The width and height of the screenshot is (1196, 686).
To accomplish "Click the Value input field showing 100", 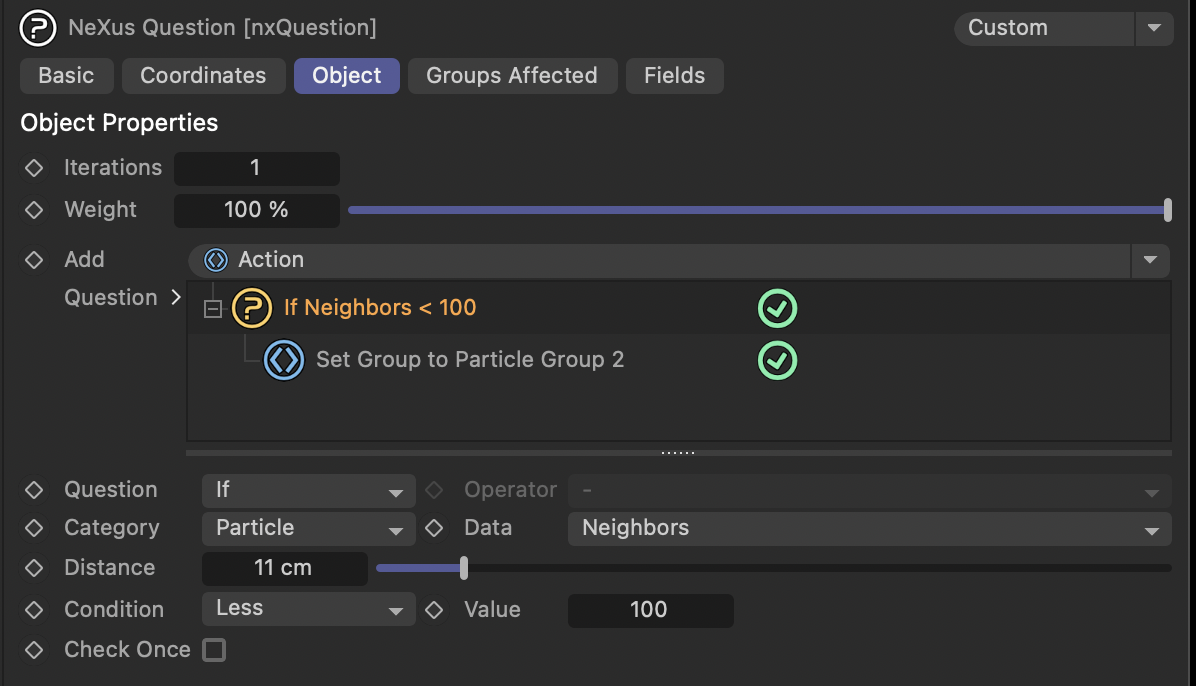I will [650, 610].
